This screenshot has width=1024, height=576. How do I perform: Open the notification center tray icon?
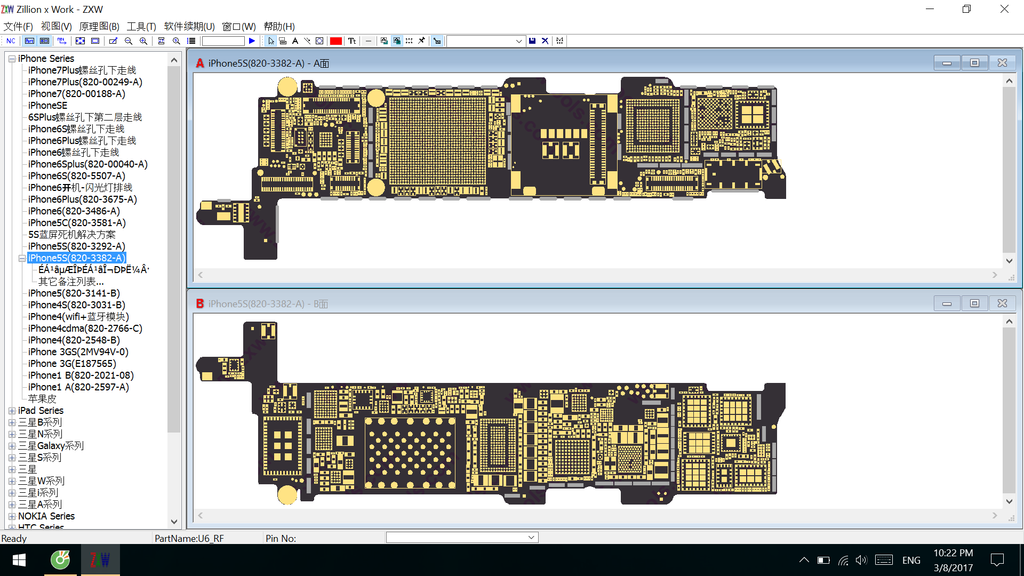pyautogui.click(x=997, y=560)
